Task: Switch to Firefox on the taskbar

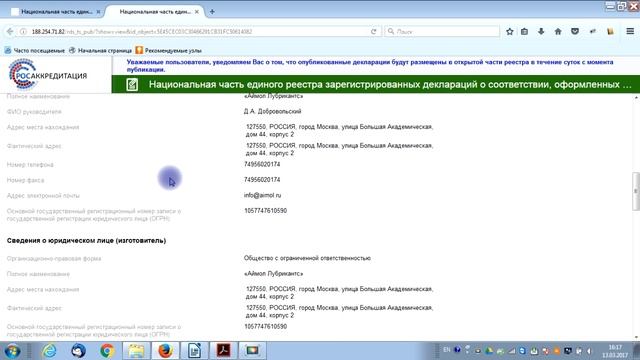Action: (x=165, y=351)
